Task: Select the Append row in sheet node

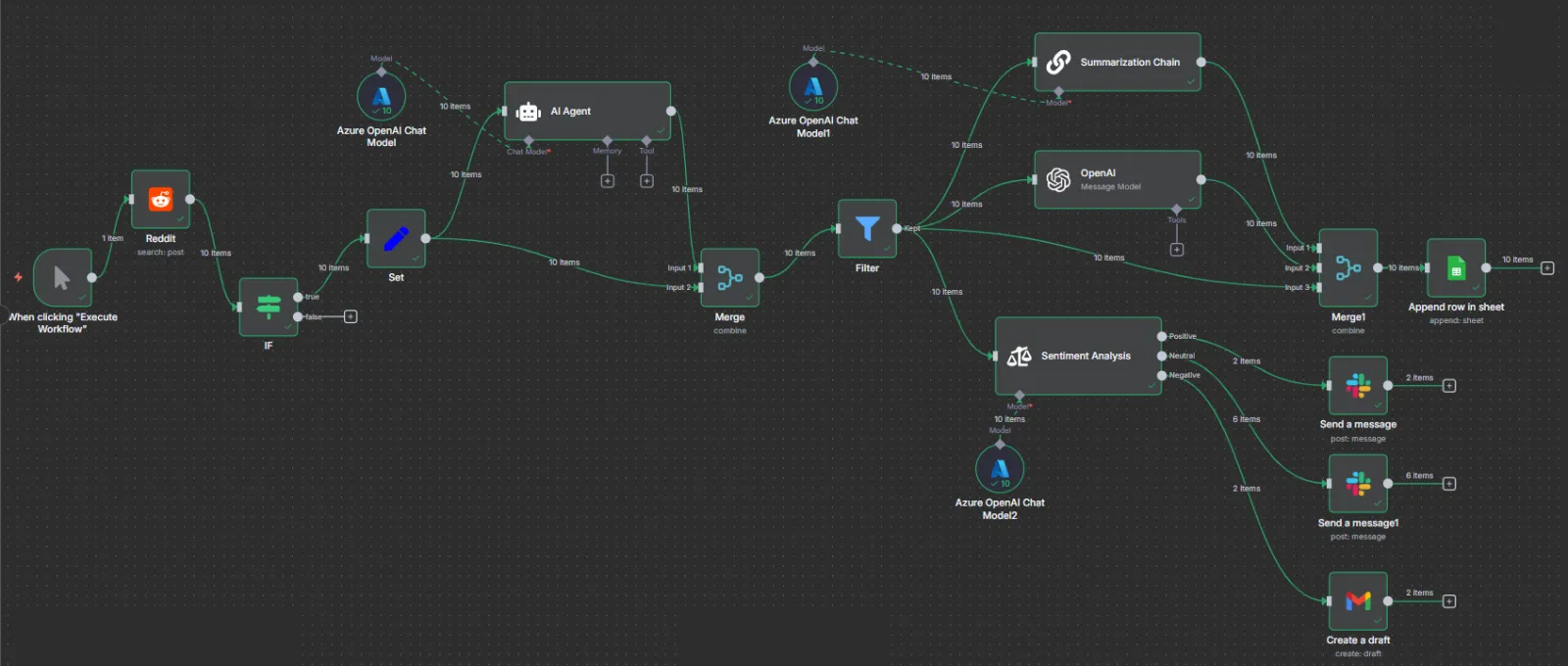Action: (x=1456, y=267)
